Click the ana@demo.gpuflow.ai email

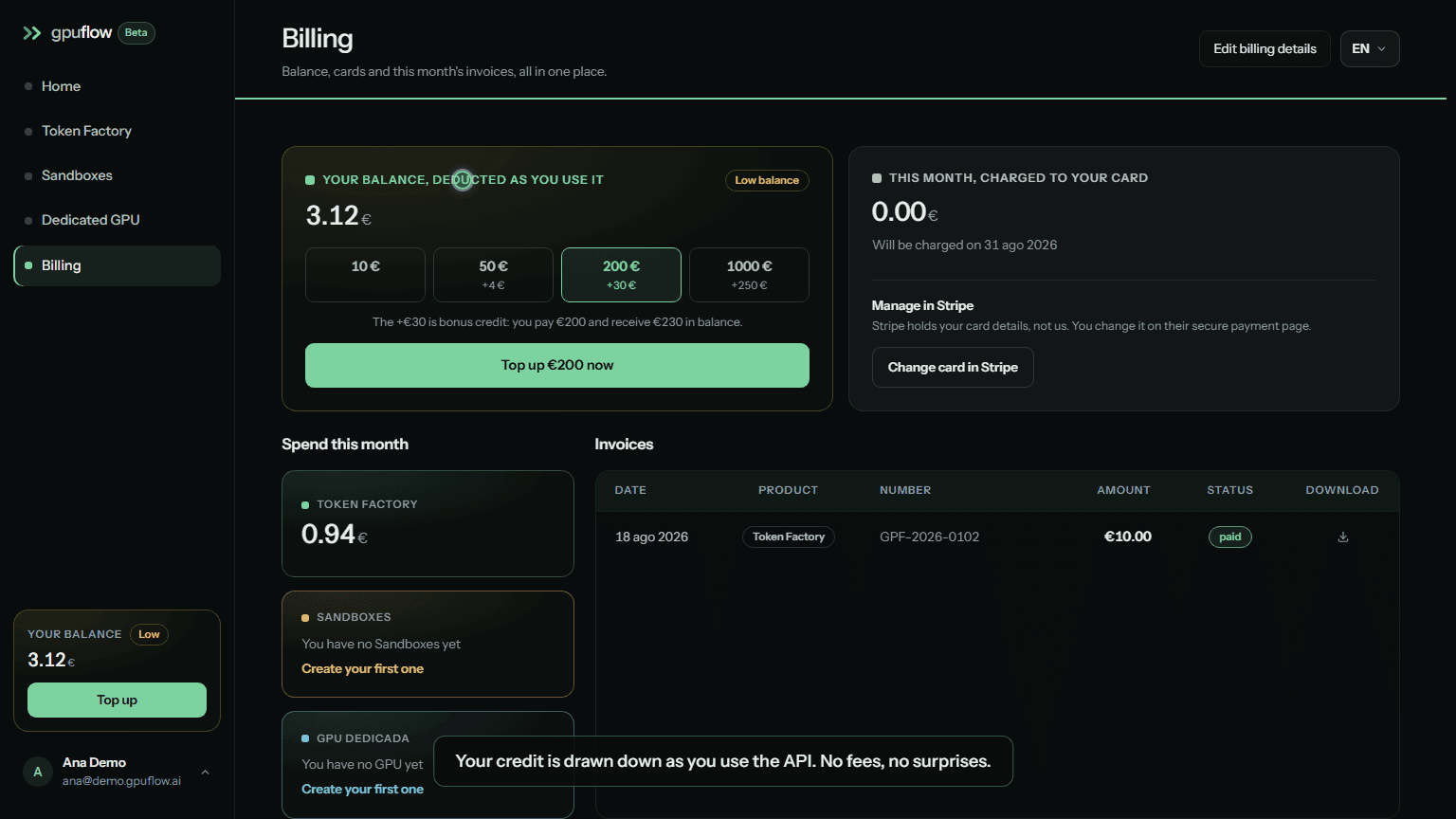[121, 781]
